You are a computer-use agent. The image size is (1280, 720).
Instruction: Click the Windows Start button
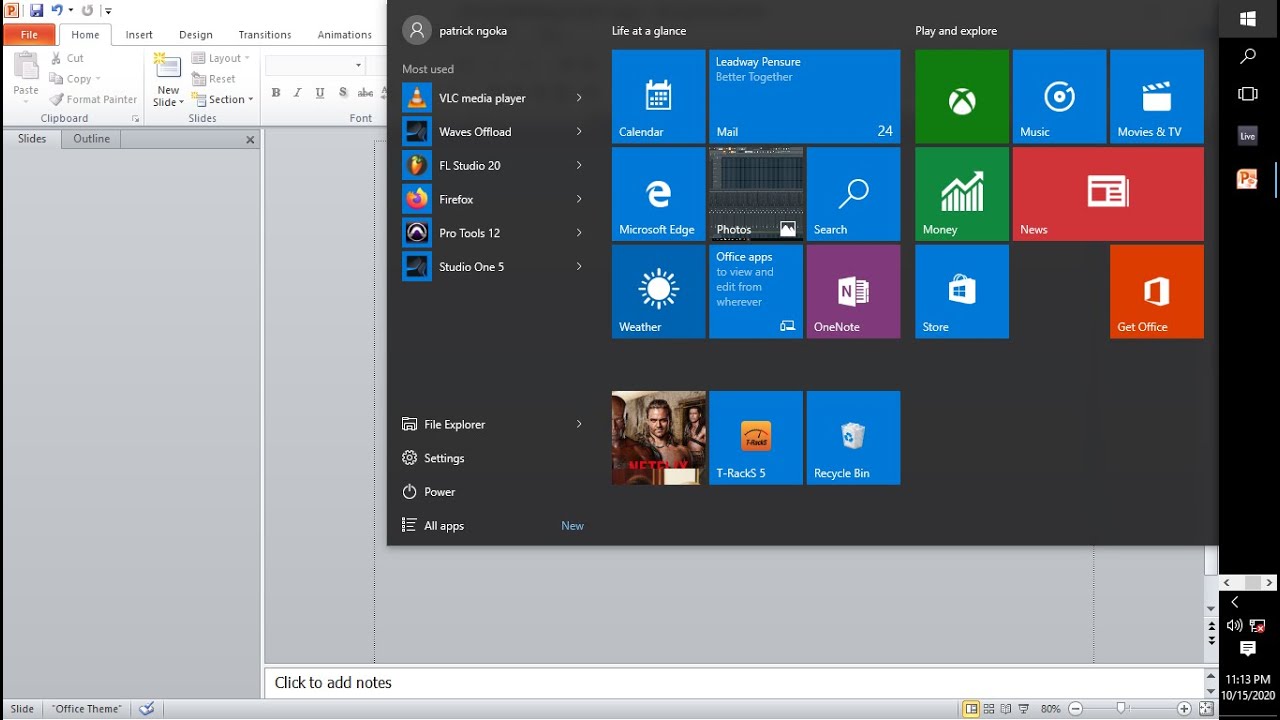point(1248,19)
